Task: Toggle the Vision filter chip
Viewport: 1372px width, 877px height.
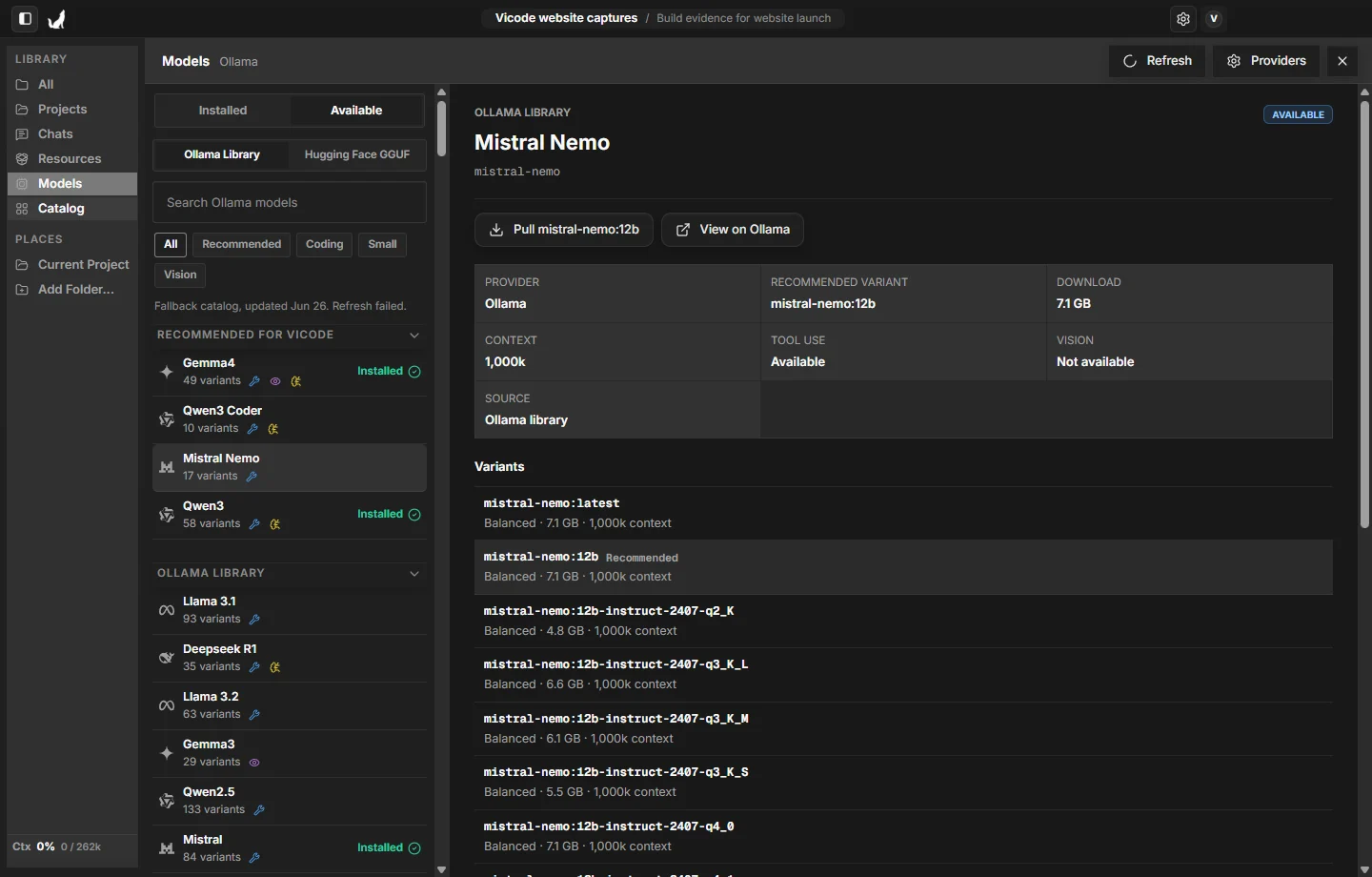Action: tap(180, 275)
